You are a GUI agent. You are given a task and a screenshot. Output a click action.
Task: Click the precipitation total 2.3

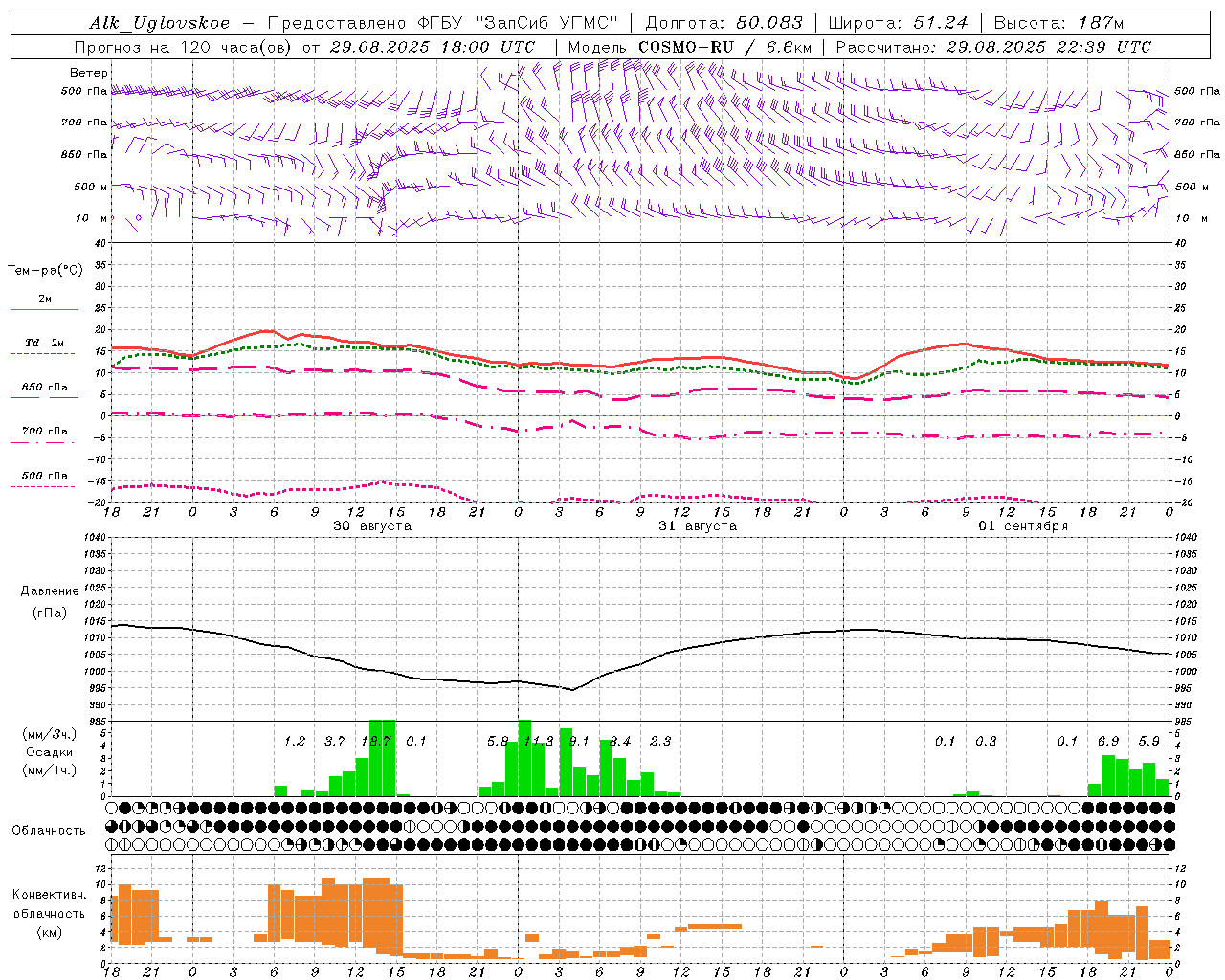pos(660,741)
